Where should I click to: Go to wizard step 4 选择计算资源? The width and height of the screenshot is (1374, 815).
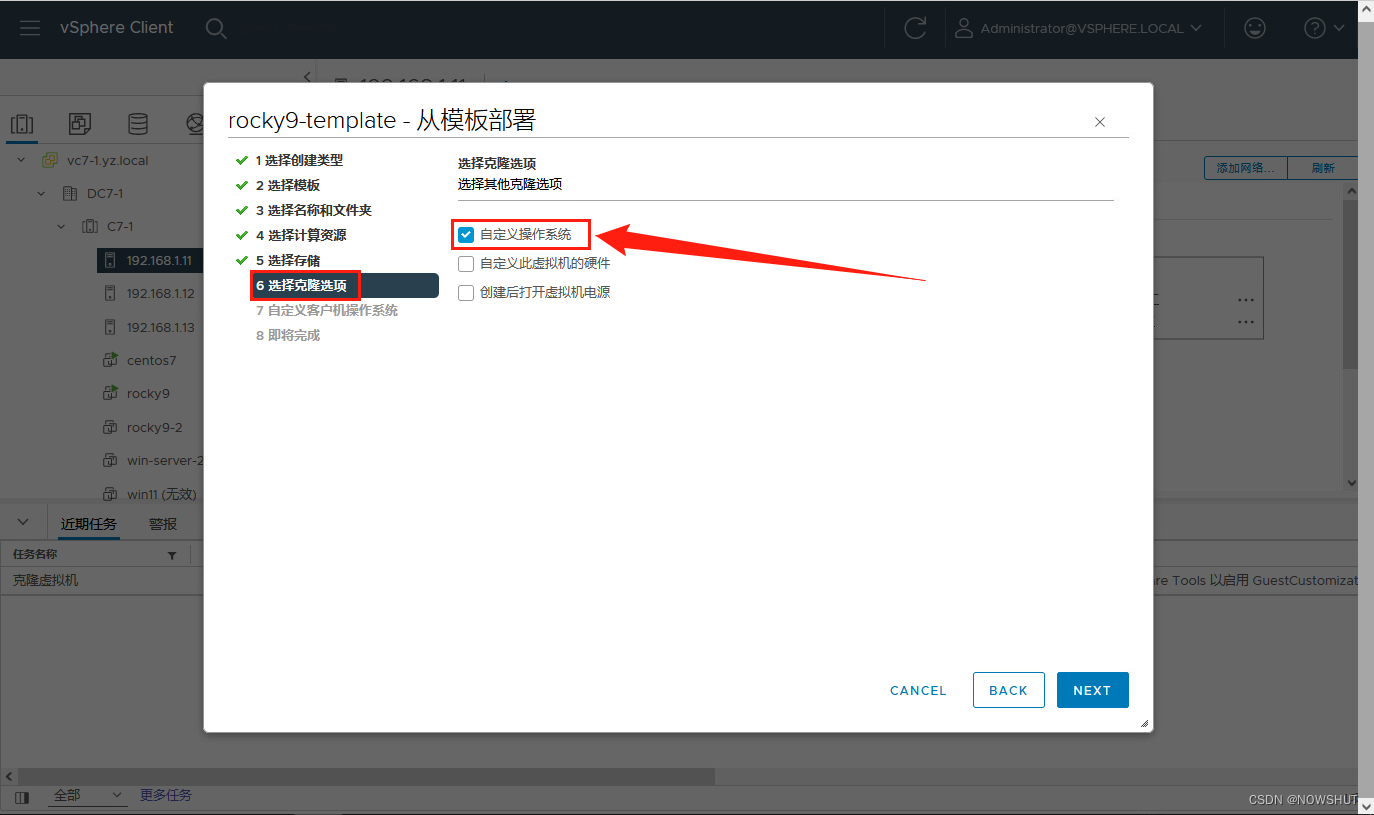(300, 235)
